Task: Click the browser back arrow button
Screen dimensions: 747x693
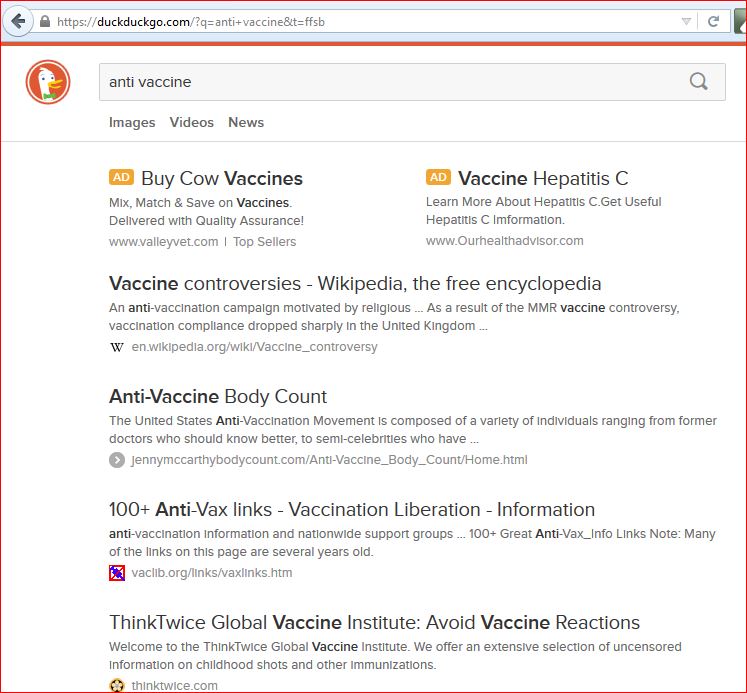Action: pos(18,21)
